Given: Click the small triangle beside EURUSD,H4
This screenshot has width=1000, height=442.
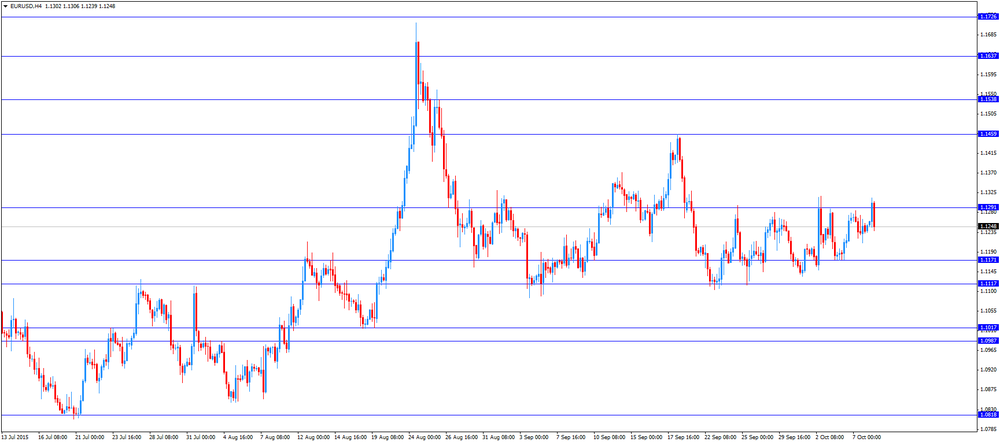Looking at the screenshot, I should click(6, 6).
